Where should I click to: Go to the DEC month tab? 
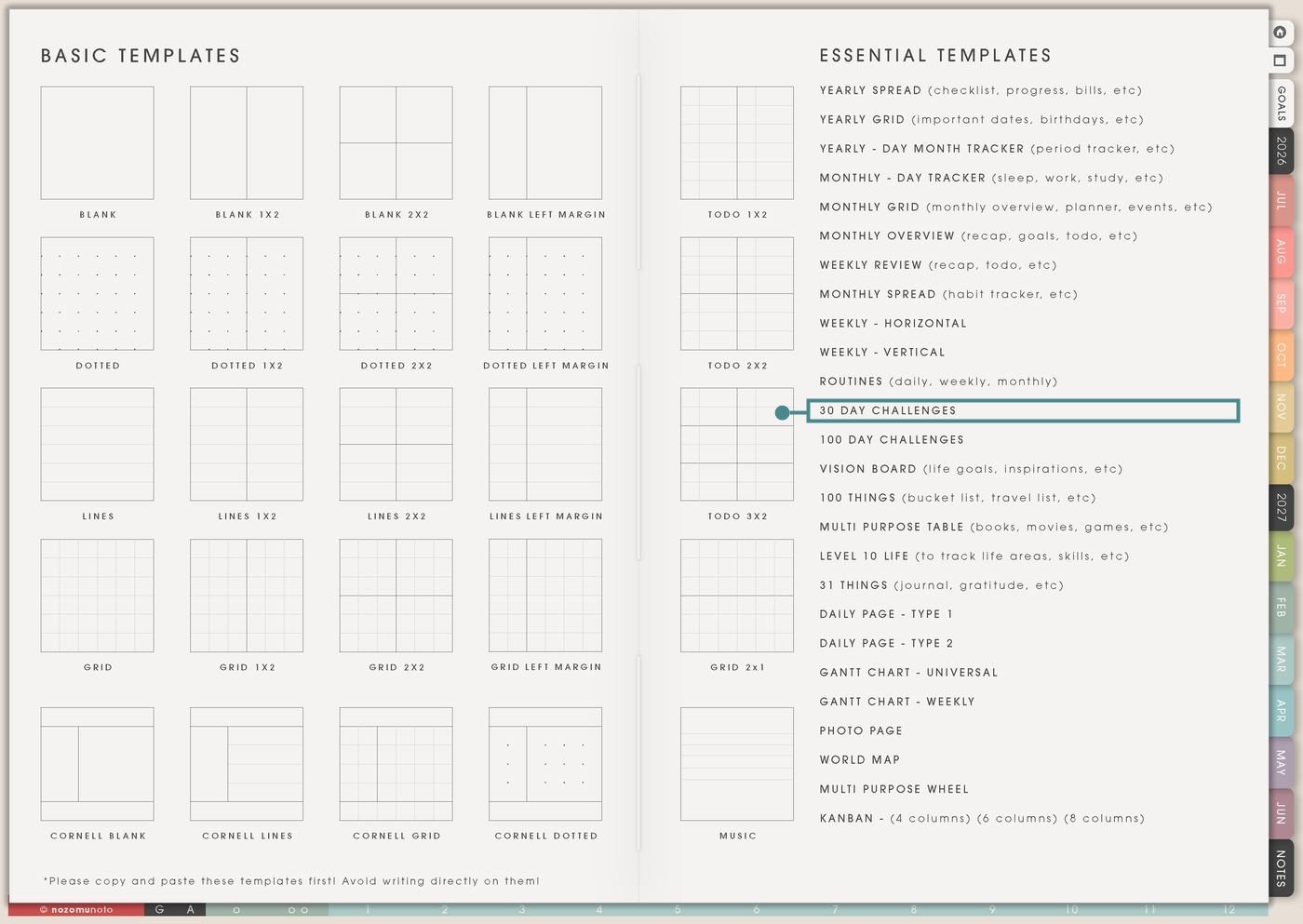(x=1281, y=458)
